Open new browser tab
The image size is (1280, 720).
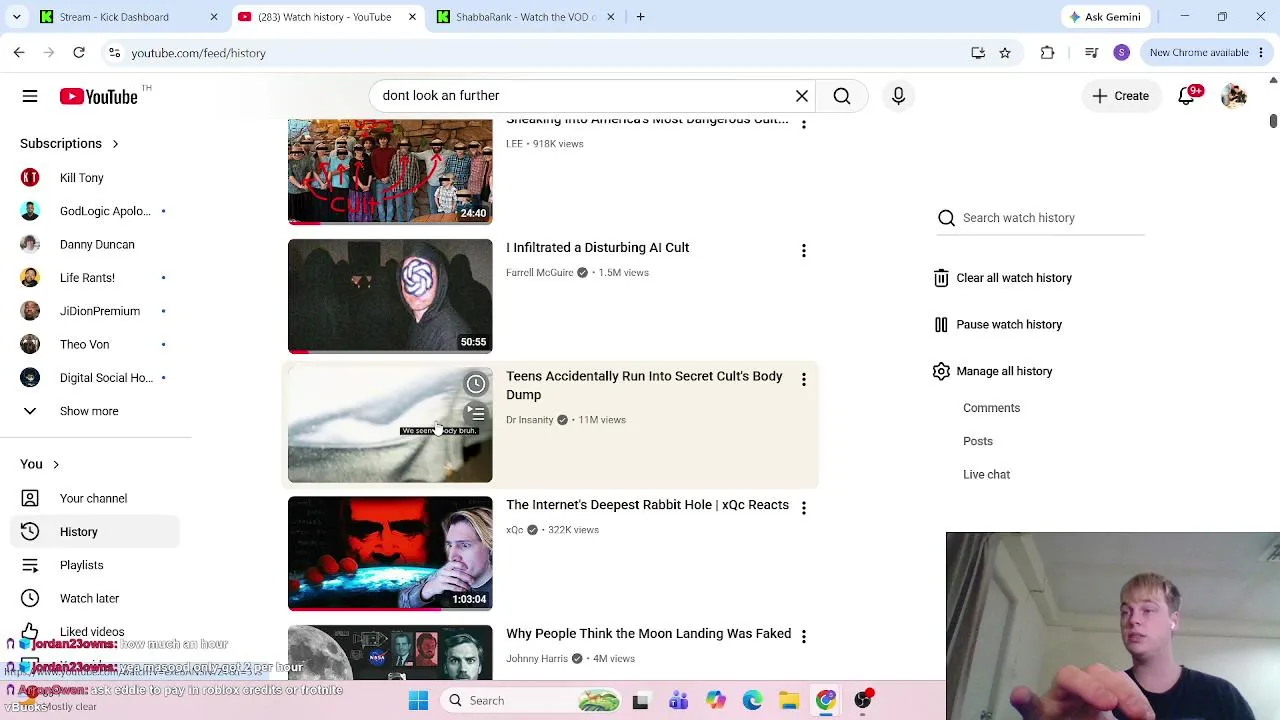click(x=640, y=17)
